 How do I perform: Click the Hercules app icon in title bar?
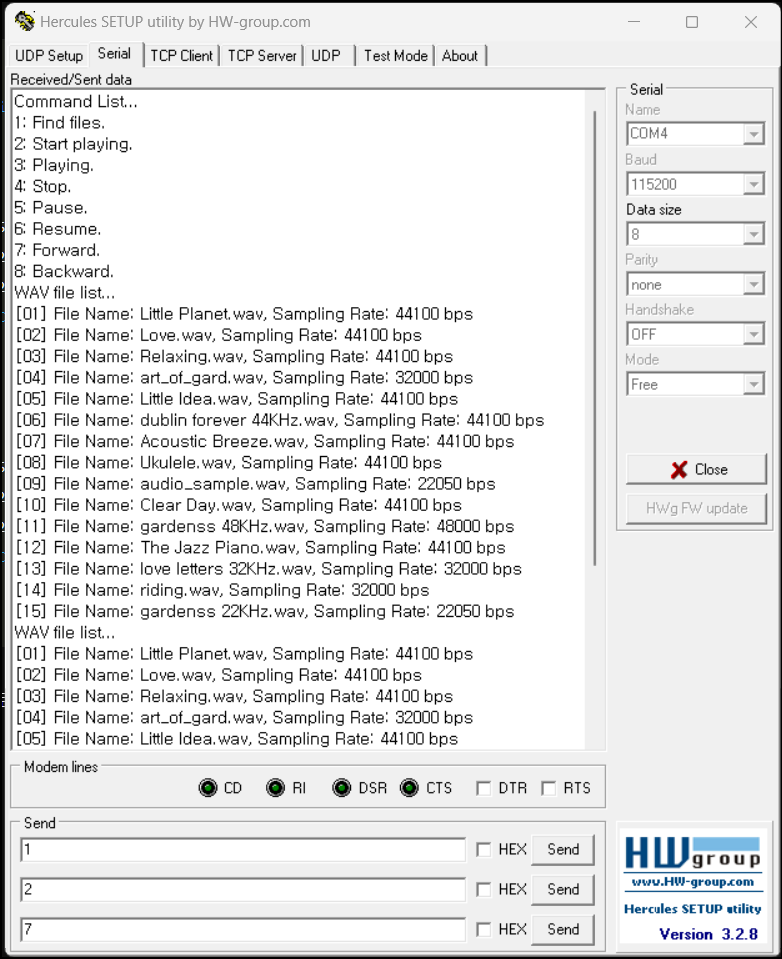click(x=24, y=21)
